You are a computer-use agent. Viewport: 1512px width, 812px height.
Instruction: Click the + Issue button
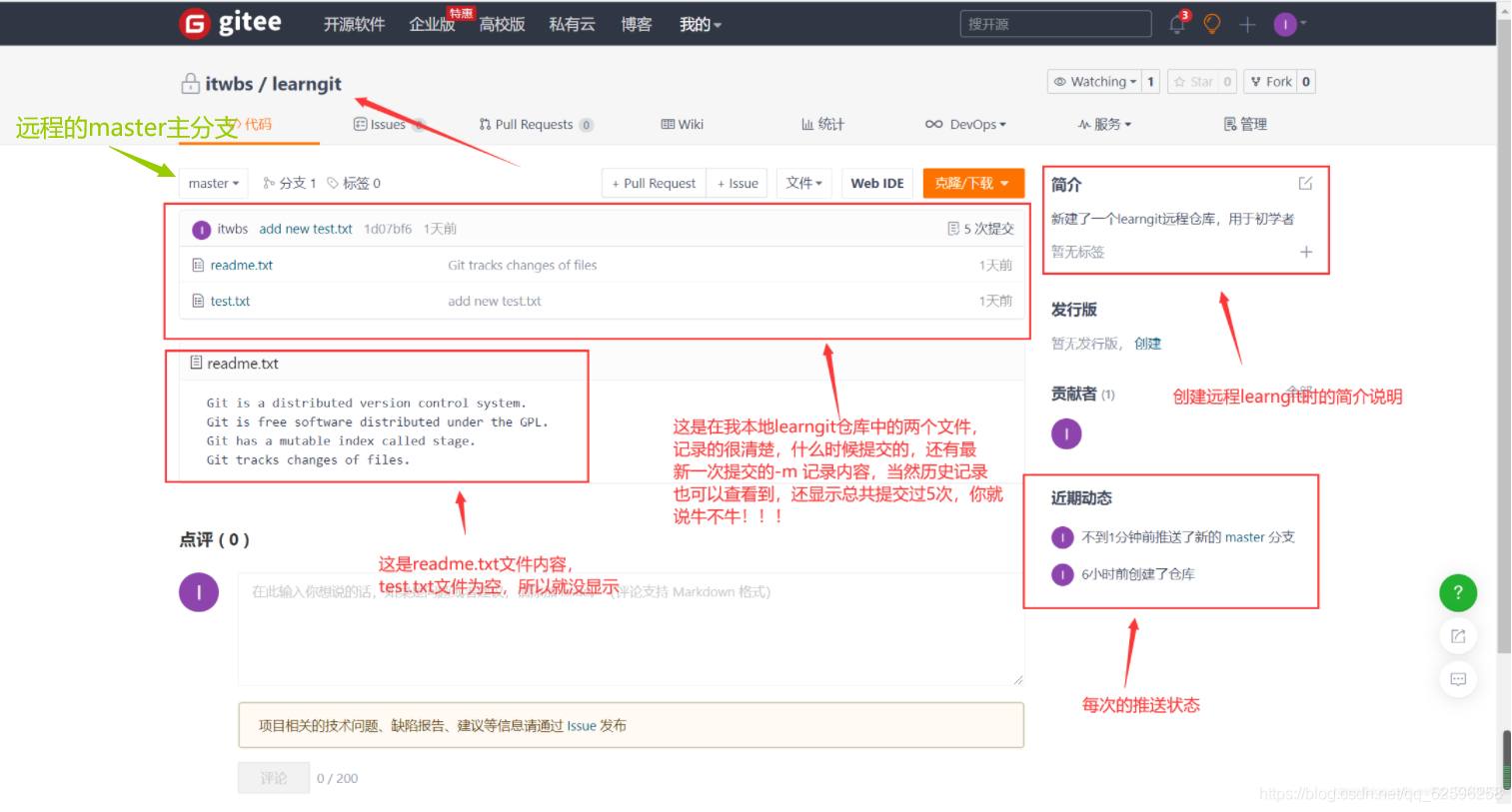click(738, 183)
